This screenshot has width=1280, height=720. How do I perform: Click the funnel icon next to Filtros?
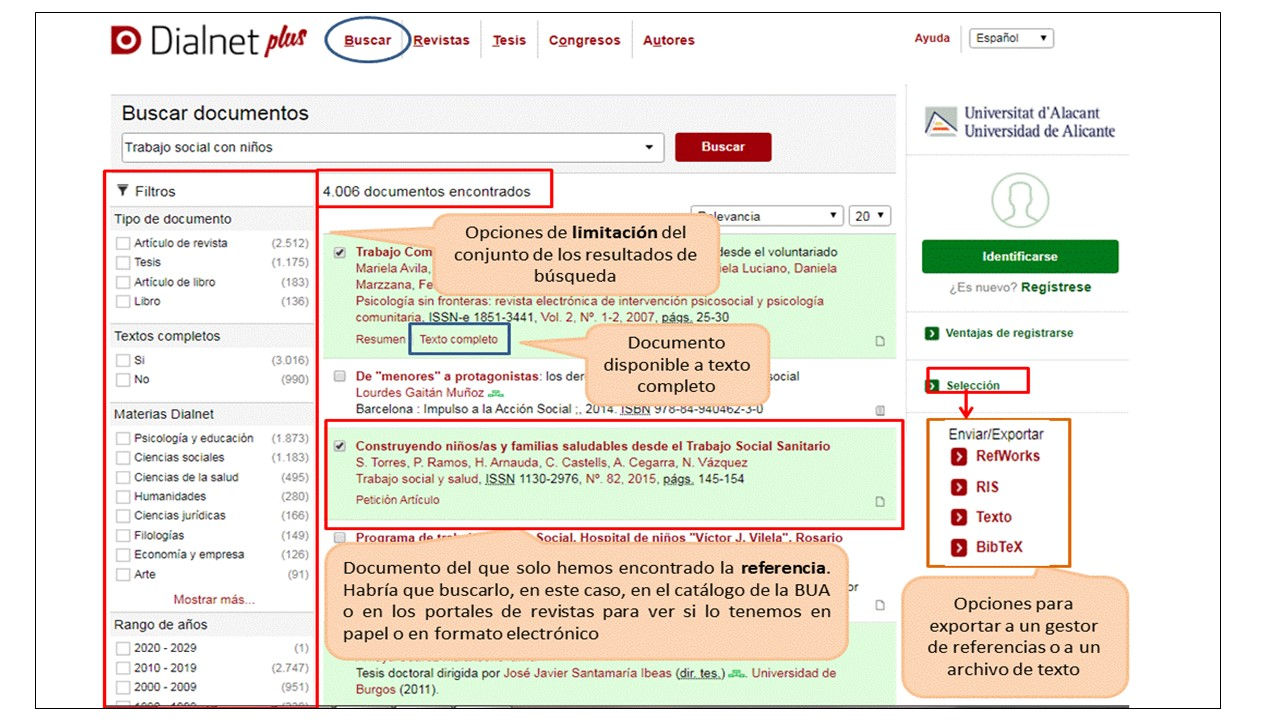123,191
